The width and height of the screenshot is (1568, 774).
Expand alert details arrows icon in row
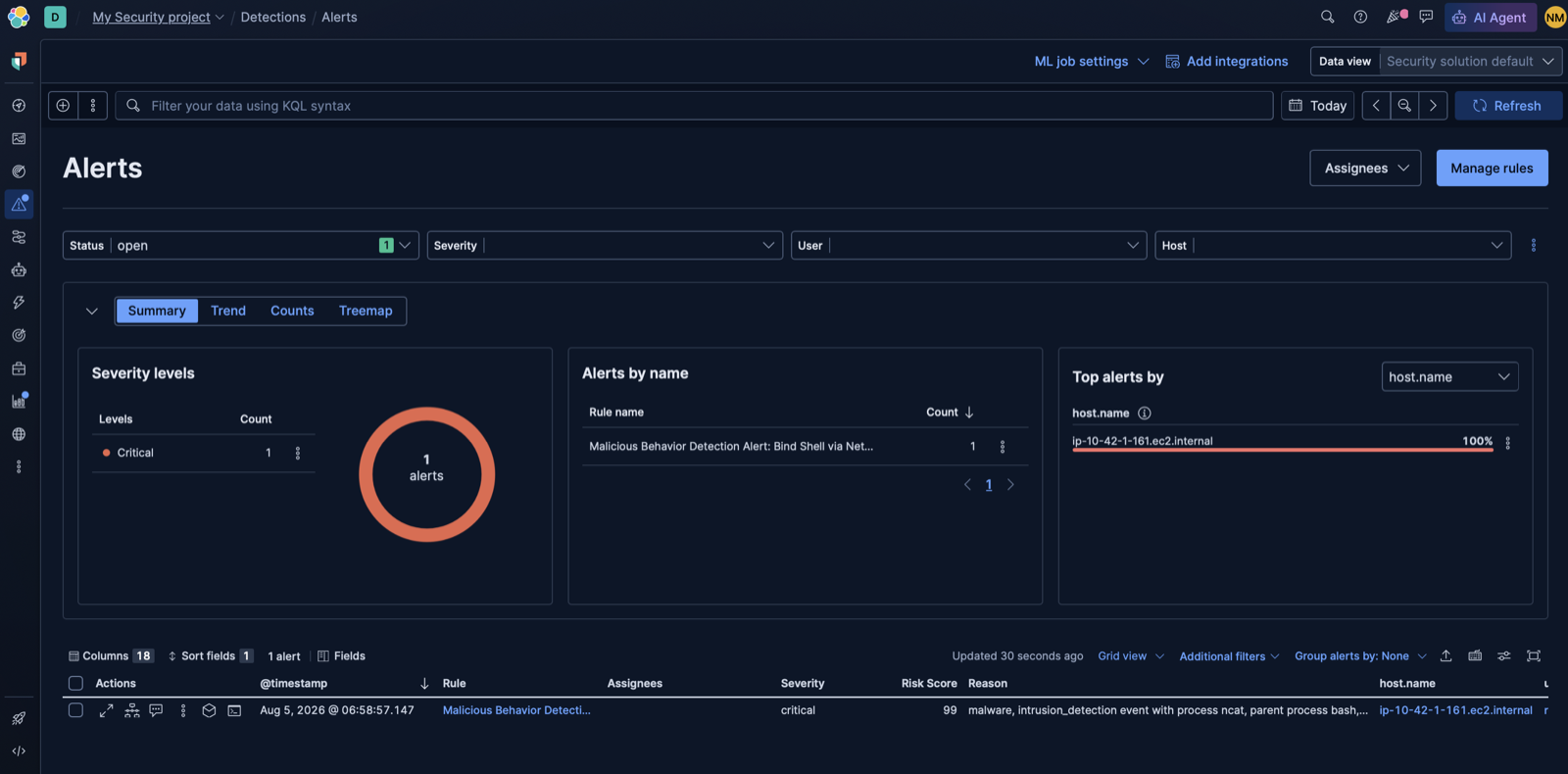(x=106, y=710)
